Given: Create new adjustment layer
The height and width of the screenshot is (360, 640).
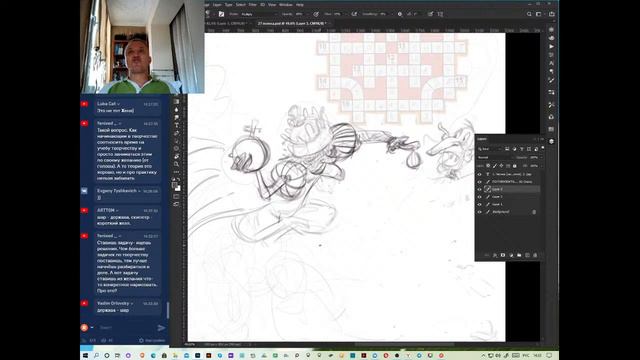Looking at the screenshot, I should [x=511, y=255].
